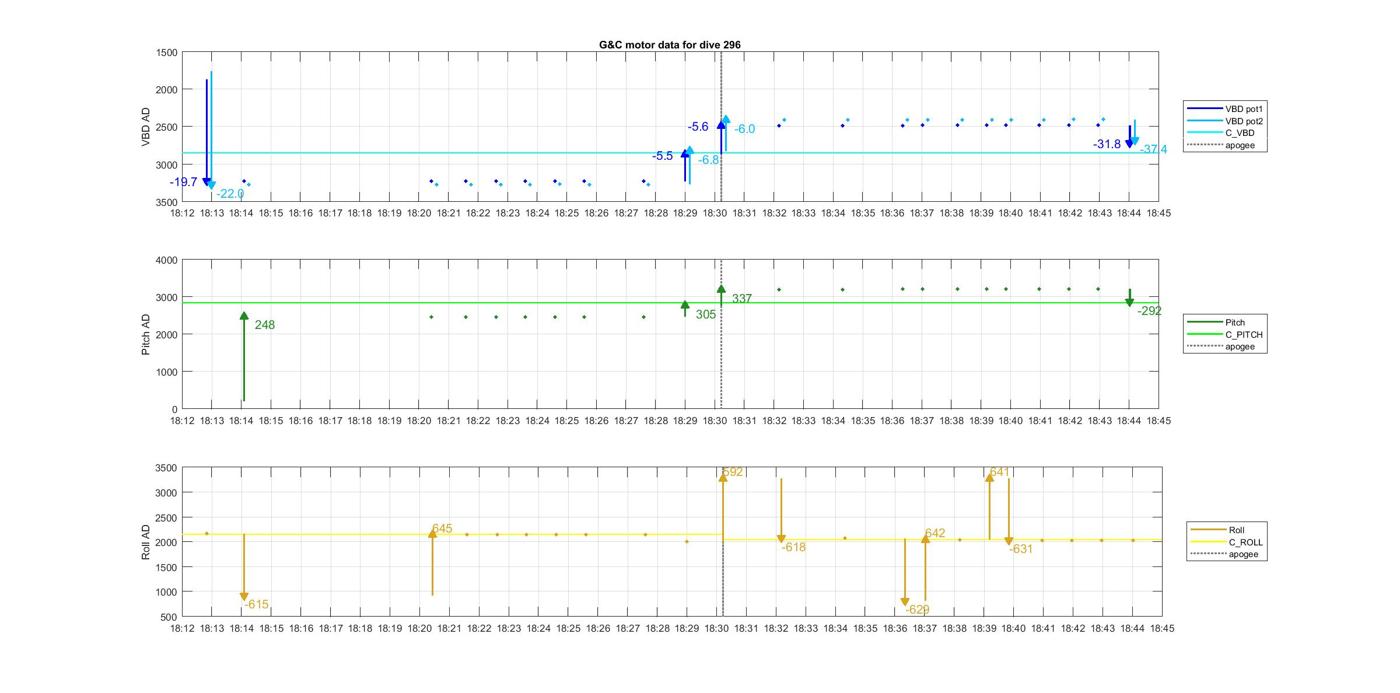The image size is (1400, 693).
Task: Click the '-631' roll data label
Action: 1021,549
